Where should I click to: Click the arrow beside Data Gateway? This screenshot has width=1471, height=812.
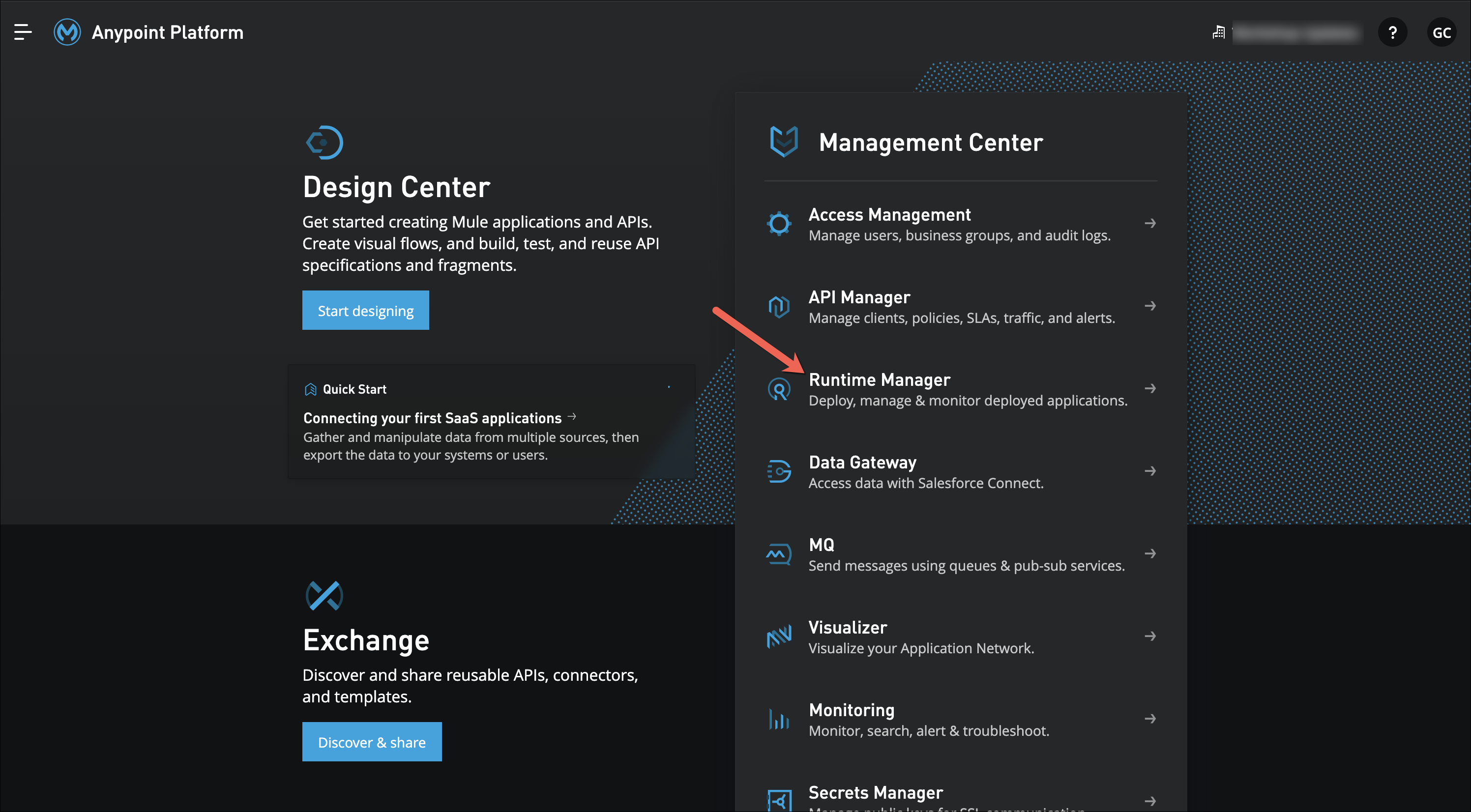pos(1150,471)
